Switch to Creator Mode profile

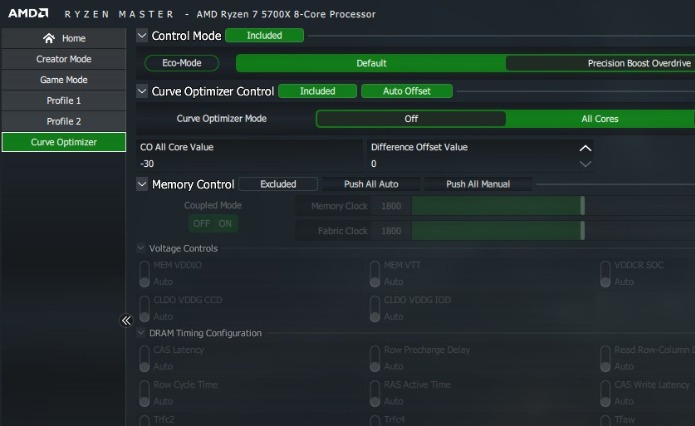pos(64,59)
